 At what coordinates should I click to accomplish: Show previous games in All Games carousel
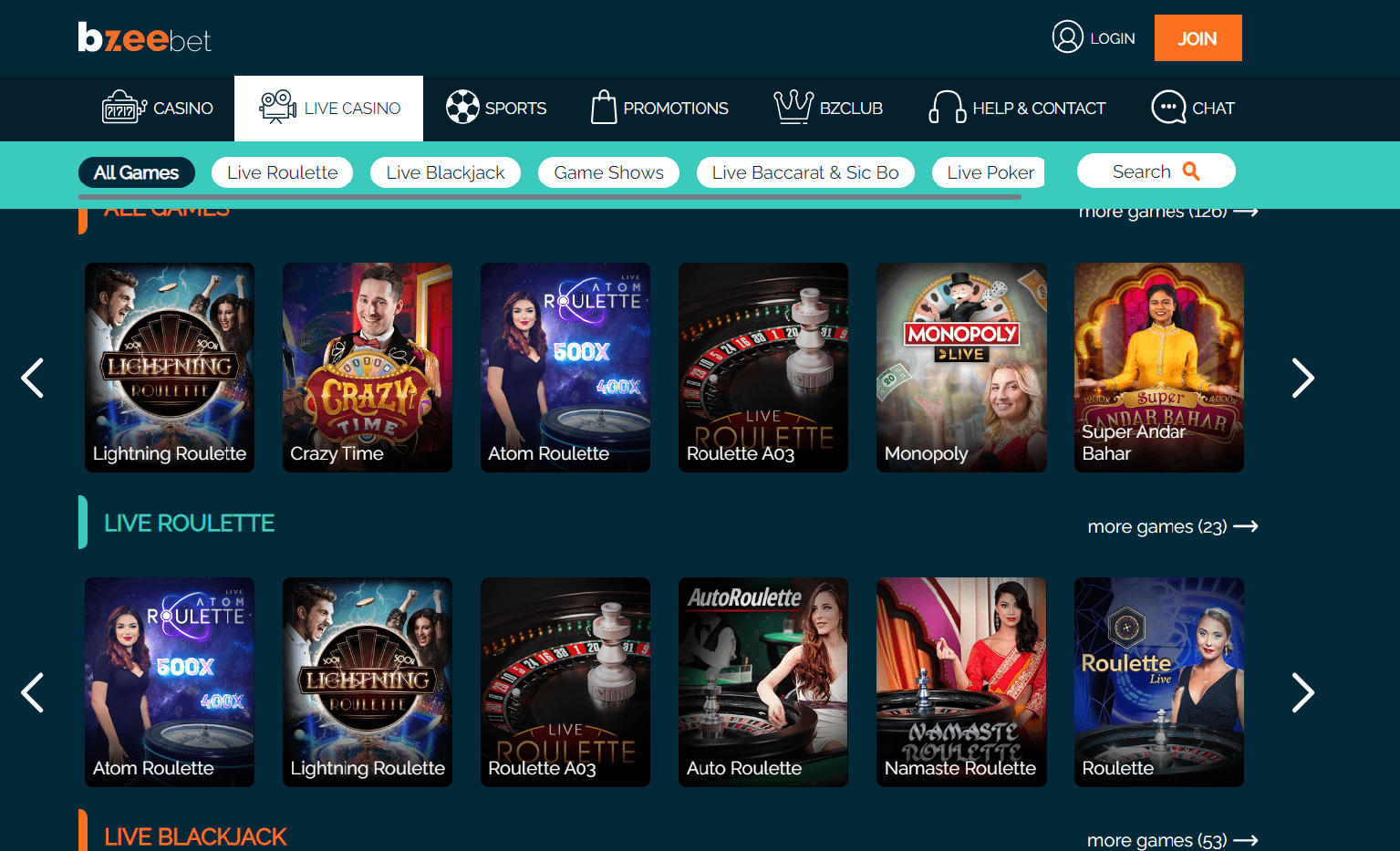(33, 378)
